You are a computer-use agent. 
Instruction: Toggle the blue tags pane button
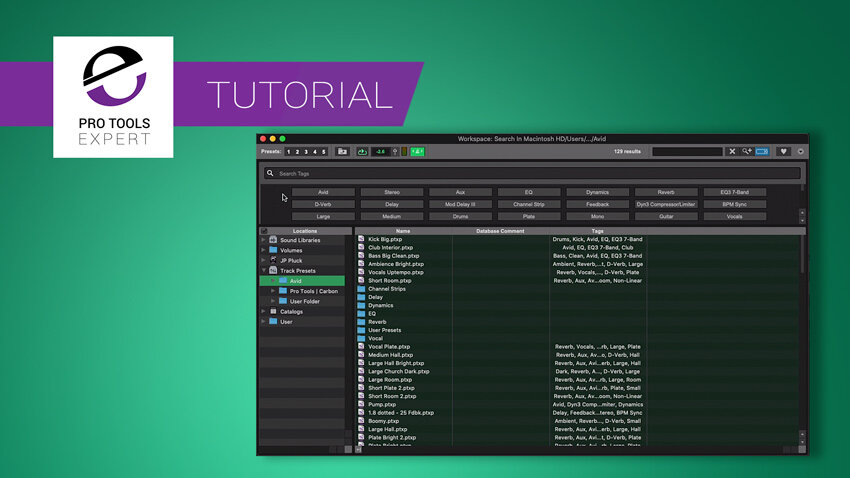point(762,152)
